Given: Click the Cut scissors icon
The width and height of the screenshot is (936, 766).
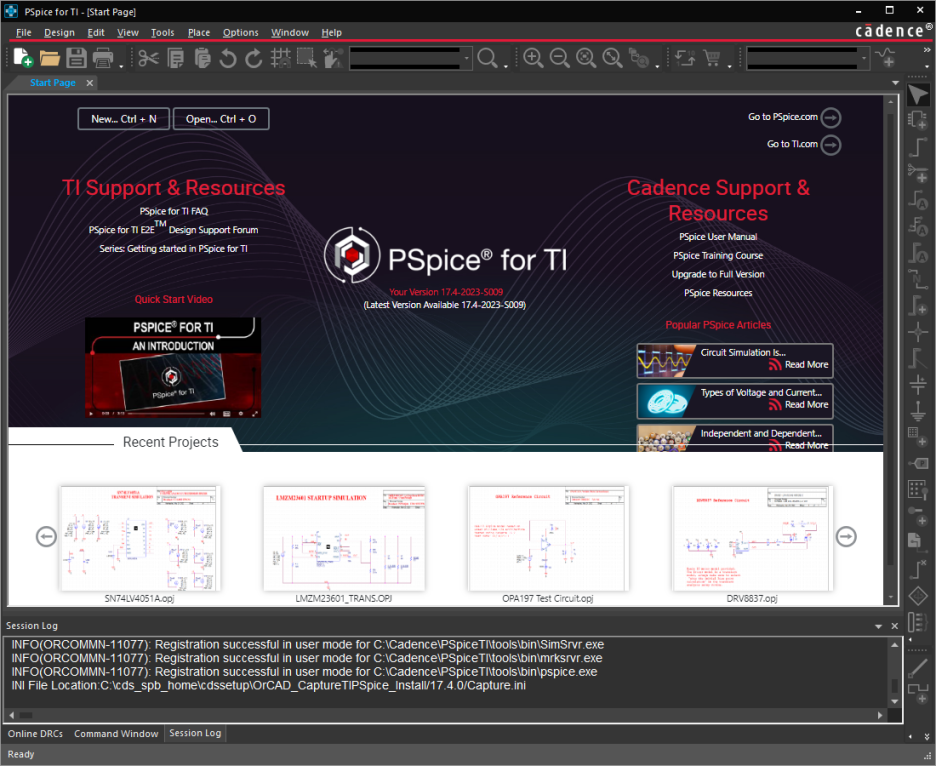Looking at the screenshot, I should click(x=148, y=58).
